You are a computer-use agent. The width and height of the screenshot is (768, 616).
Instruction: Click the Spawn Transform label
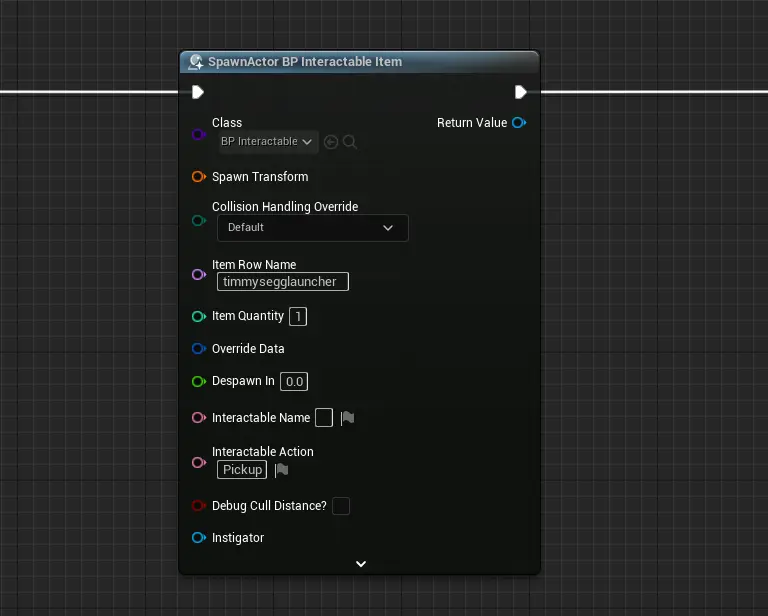click(x=260, y=177)
